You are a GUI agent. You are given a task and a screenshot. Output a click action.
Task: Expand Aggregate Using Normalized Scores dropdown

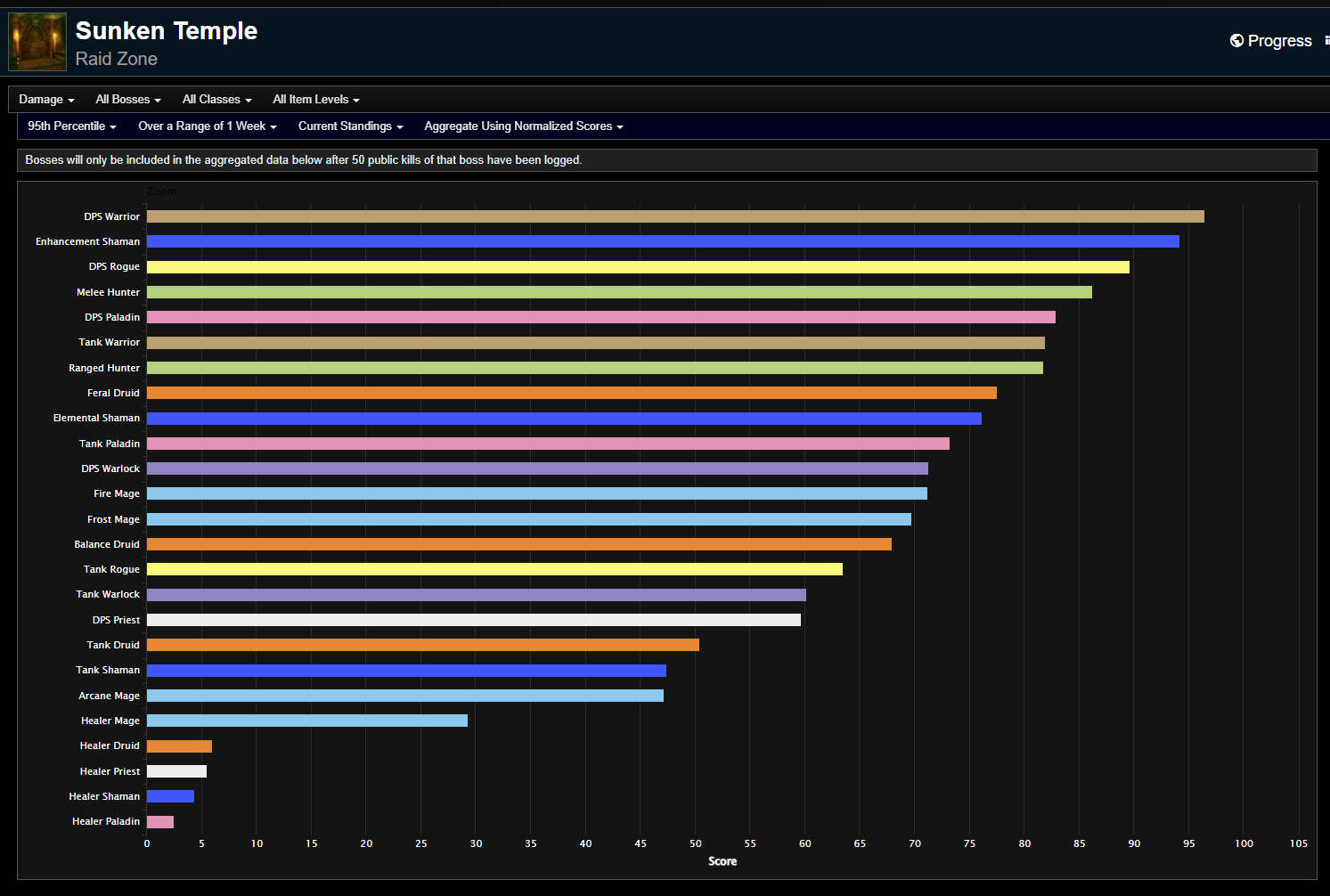(x=523, y=126)
